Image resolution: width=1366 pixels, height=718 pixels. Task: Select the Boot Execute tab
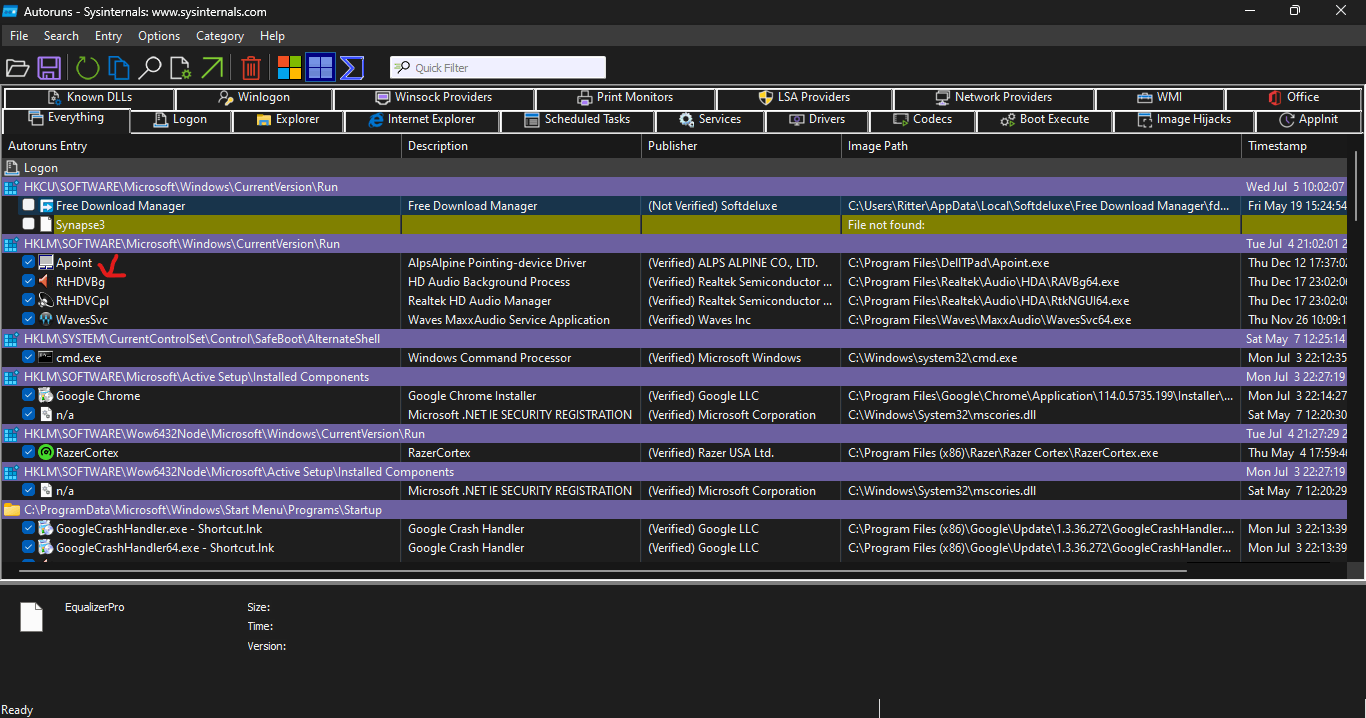pos(1045,119)
